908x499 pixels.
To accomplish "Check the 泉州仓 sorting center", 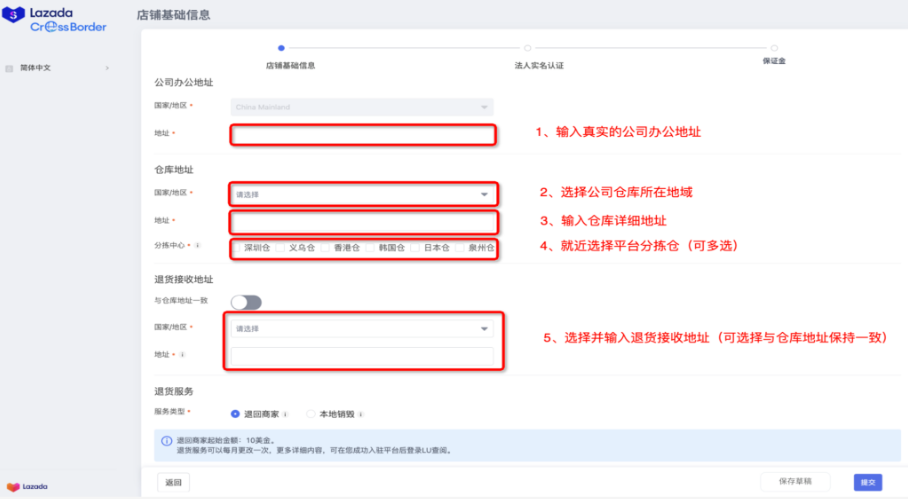I will [x=460, y=248].
